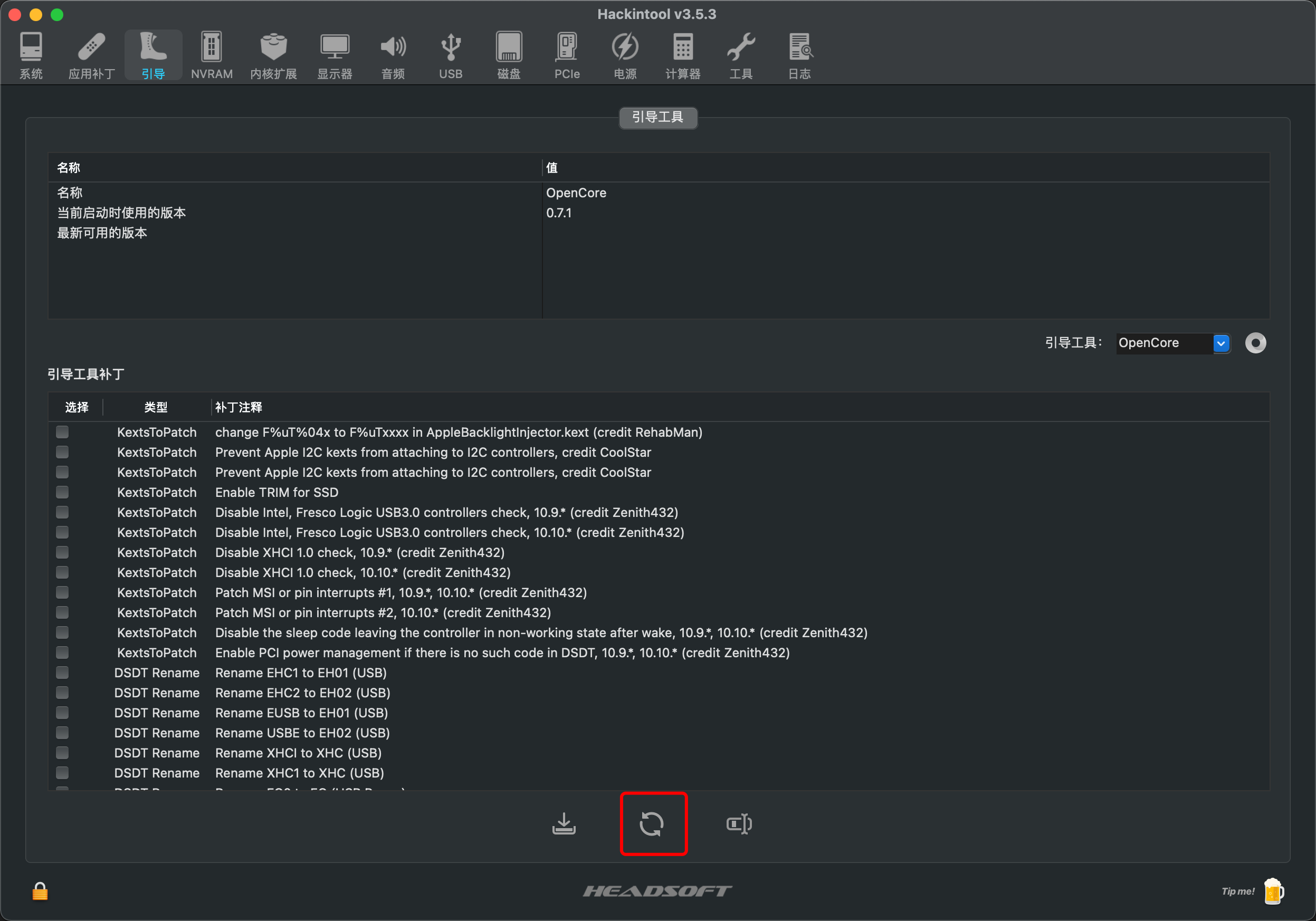Screen dimensions: 1316x921
Task: Click the refresh icon below the patch list
Action: 652,823
